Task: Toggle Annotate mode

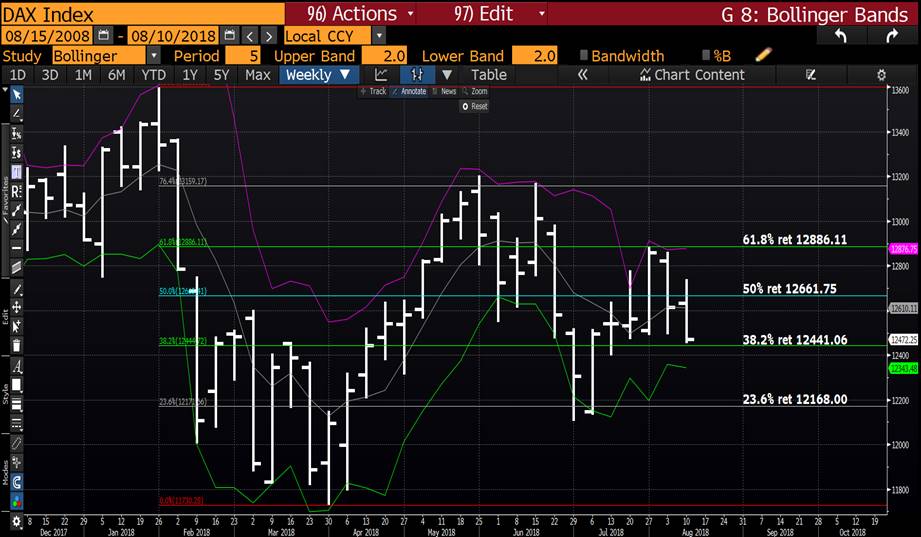Action: pos(409,92)
